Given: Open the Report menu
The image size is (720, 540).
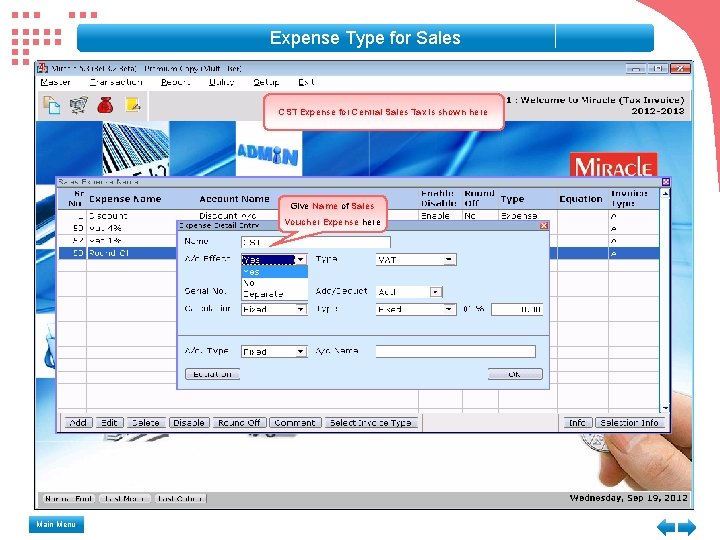Looking at the screenshot, I should 175,82.
